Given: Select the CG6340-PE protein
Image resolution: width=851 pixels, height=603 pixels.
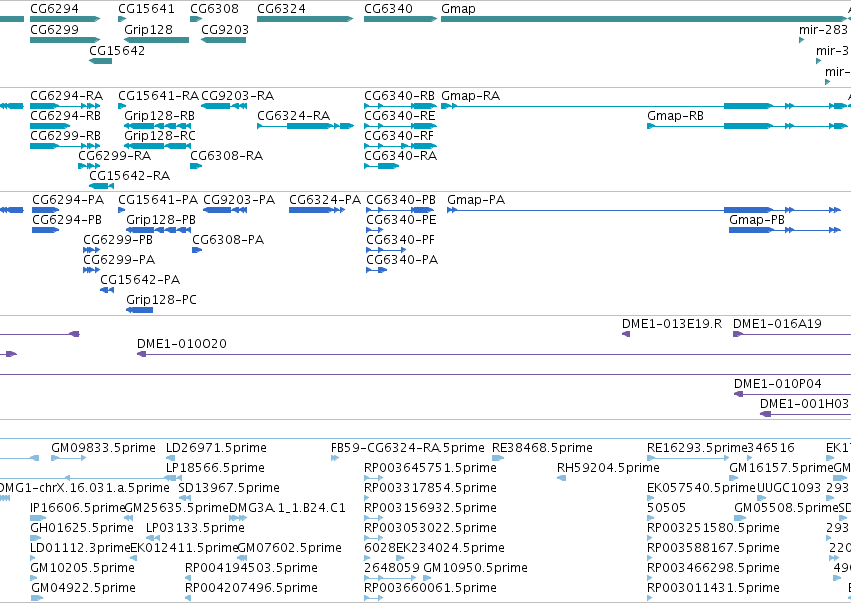Looking at the screenshot, I should (x=375, y=230).
